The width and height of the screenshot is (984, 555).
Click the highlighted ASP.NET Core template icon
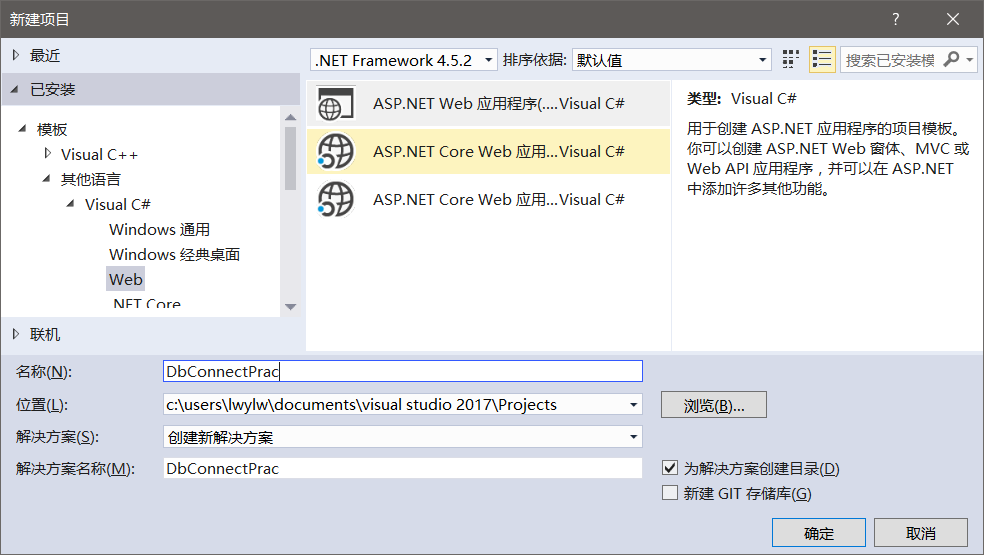coord(336,152)
